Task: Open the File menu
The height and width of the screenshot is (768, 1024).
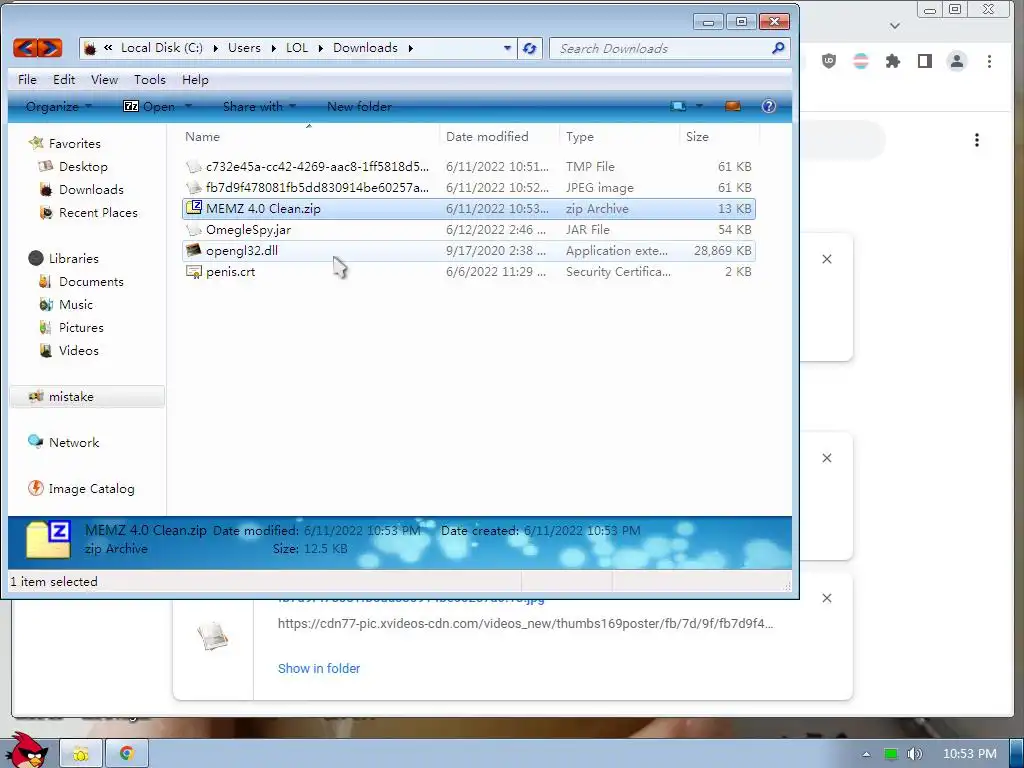Action: (27, 80)
